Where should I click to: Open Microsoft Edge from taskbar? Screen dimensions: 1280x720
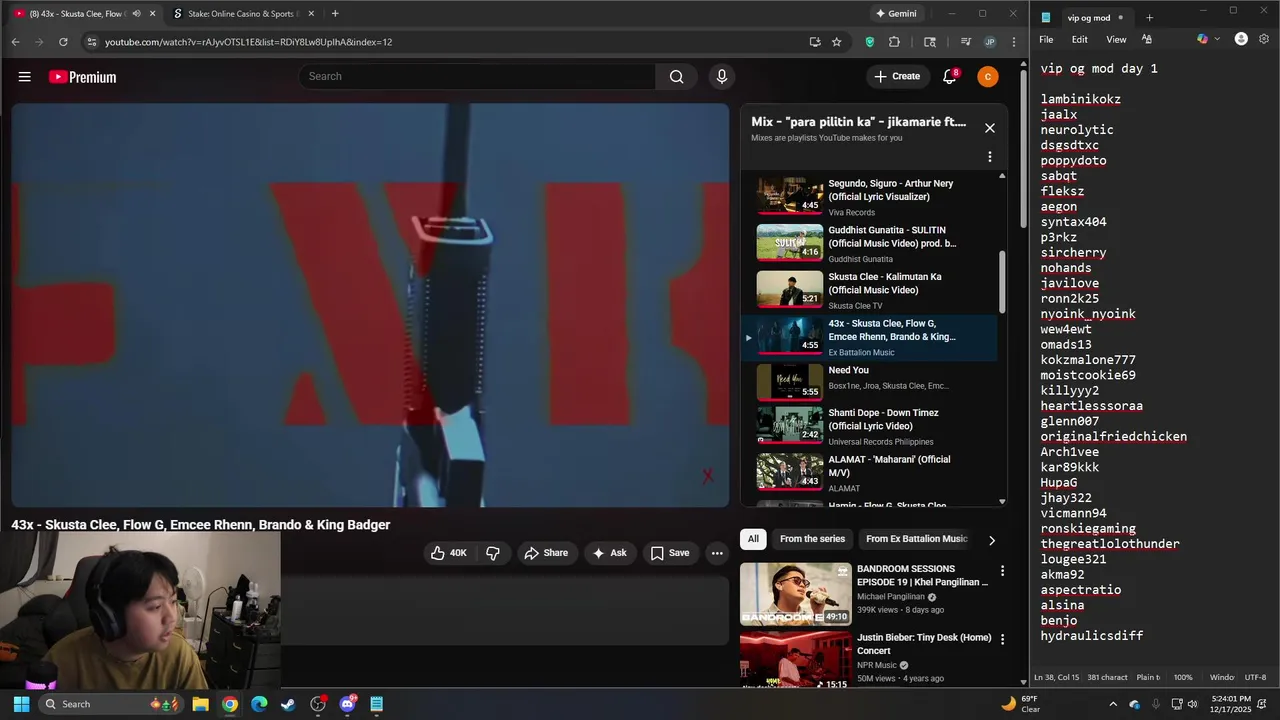(259, 704)
